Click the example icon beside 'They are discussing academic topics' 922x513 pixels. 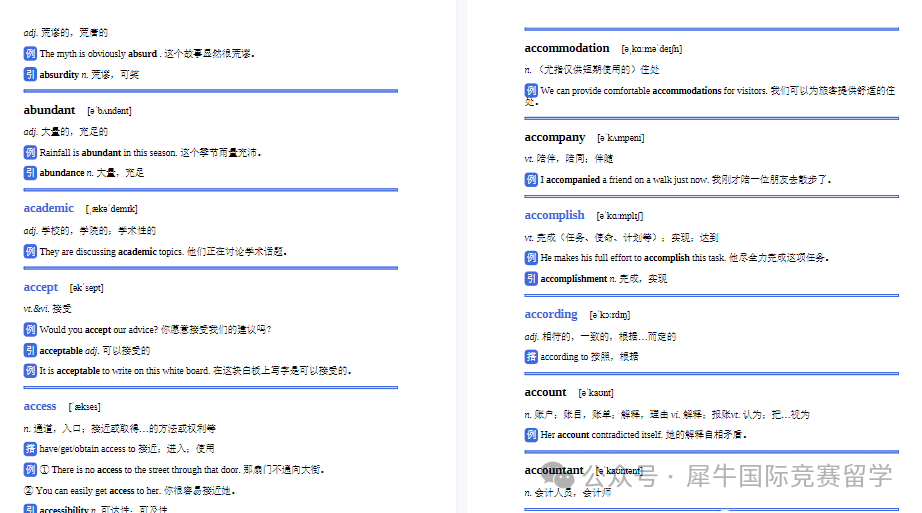click(30, 251)
